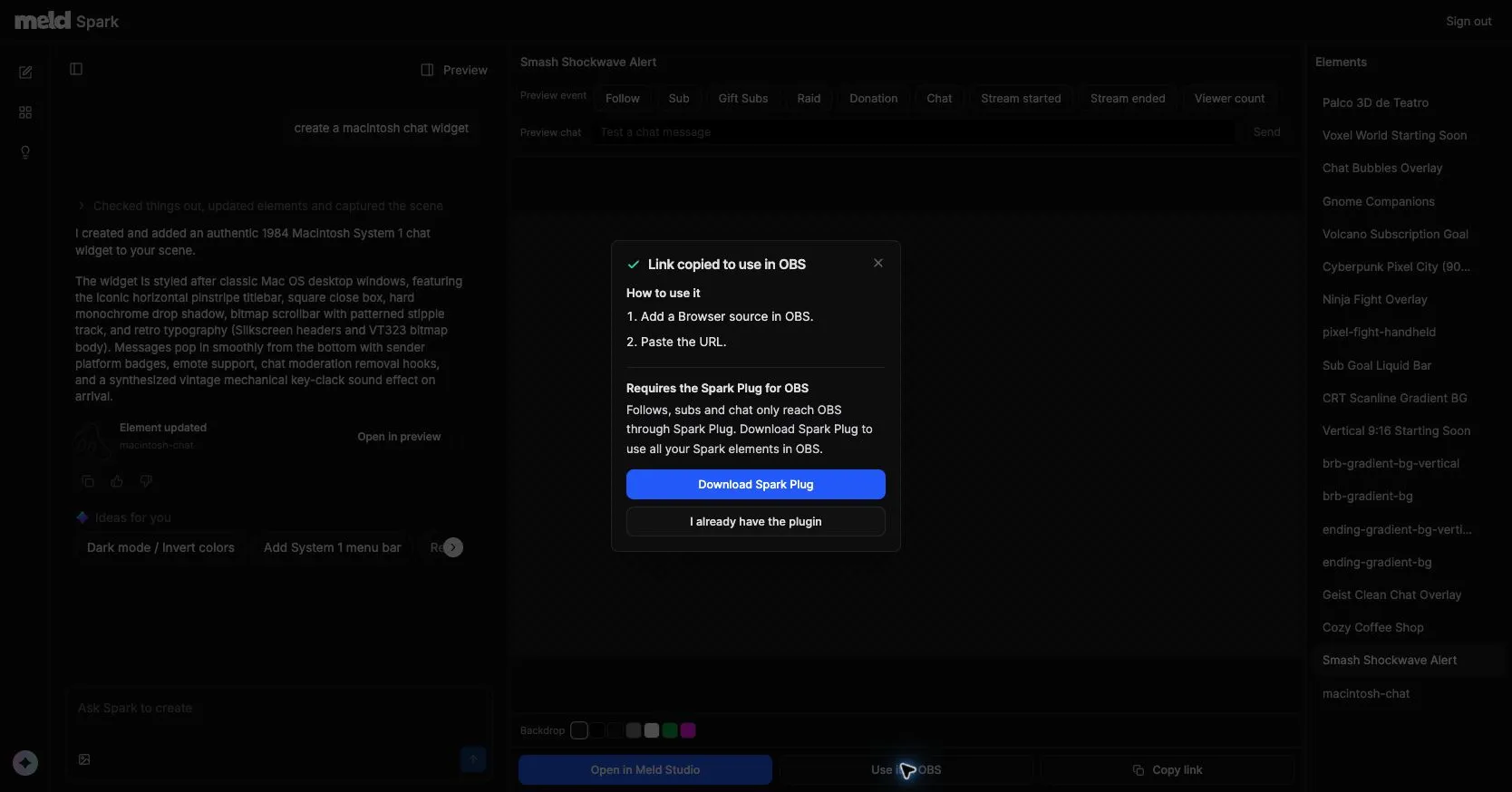
Task: Click the Copy link button
Action: coord(1168,770)
